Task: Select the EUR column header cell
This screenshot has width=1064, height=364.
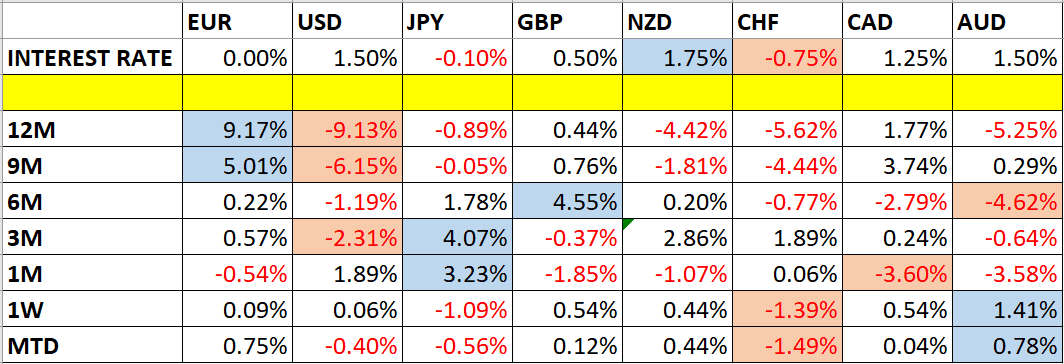Action: (238, 23)
